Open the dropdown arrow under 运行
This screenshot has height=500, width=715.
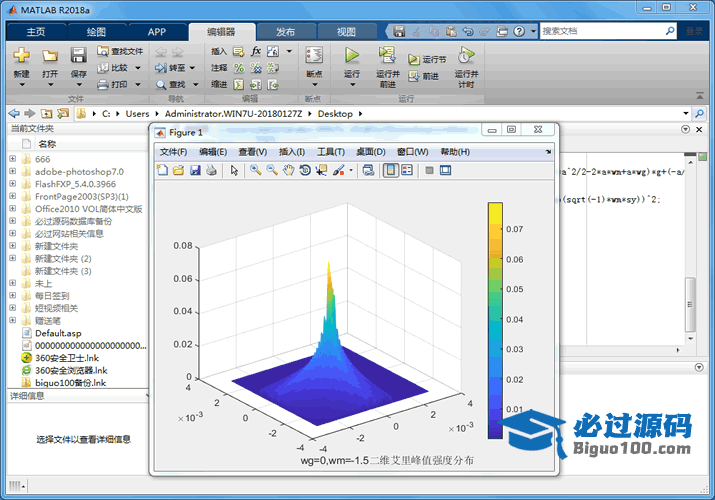(x=352, y=85)
